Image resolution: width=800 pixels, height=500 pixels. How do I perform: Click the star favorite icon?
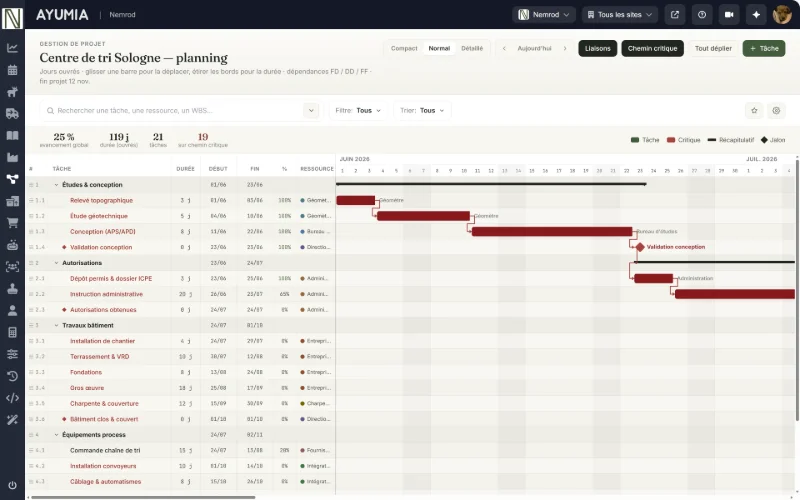[754, 110]
